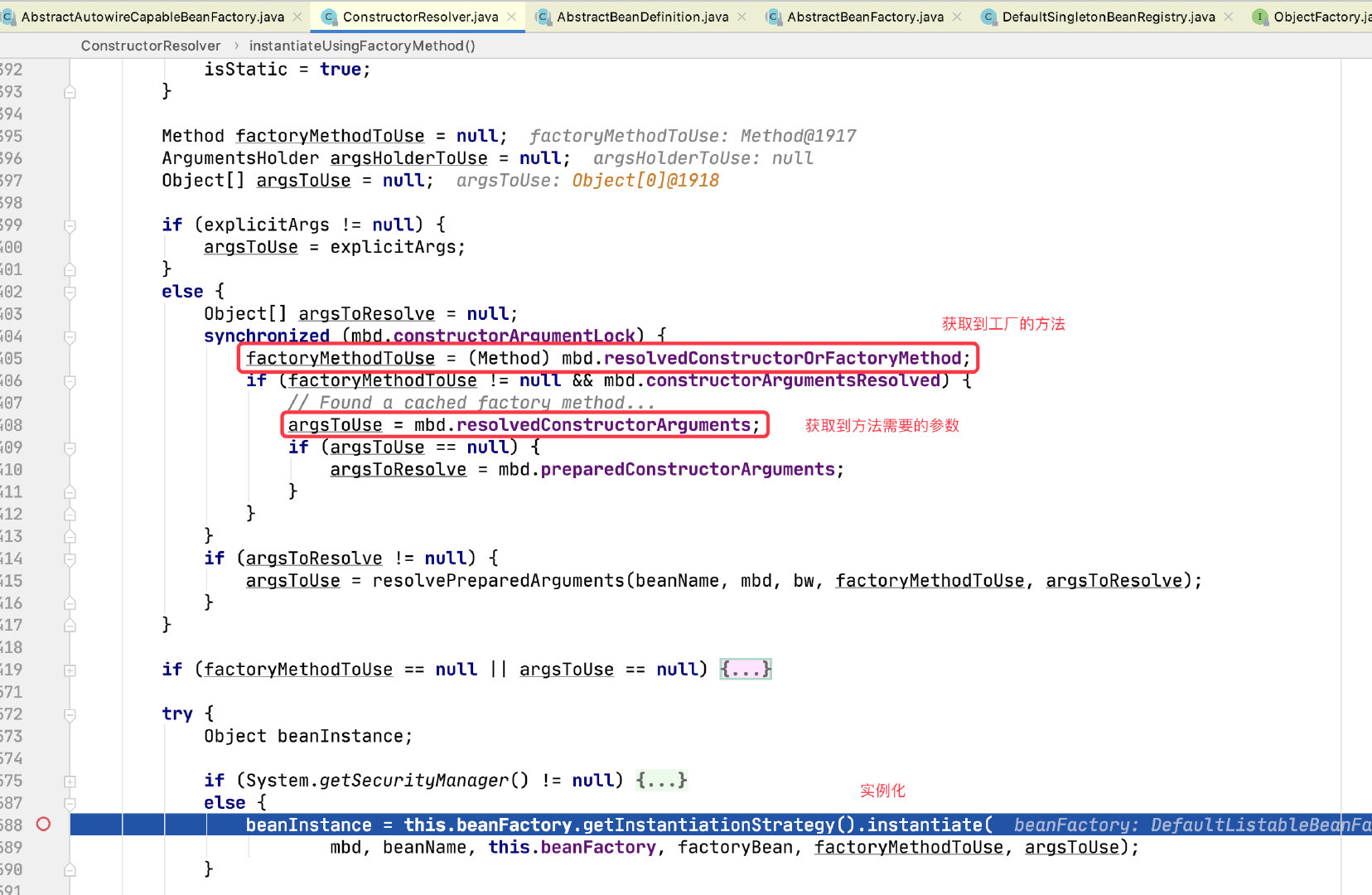The image size is (1372, 895).
Task: Click the 'factoryMethodToUse: Method@1917' inline hint
Action: click(x=693, y=136)
